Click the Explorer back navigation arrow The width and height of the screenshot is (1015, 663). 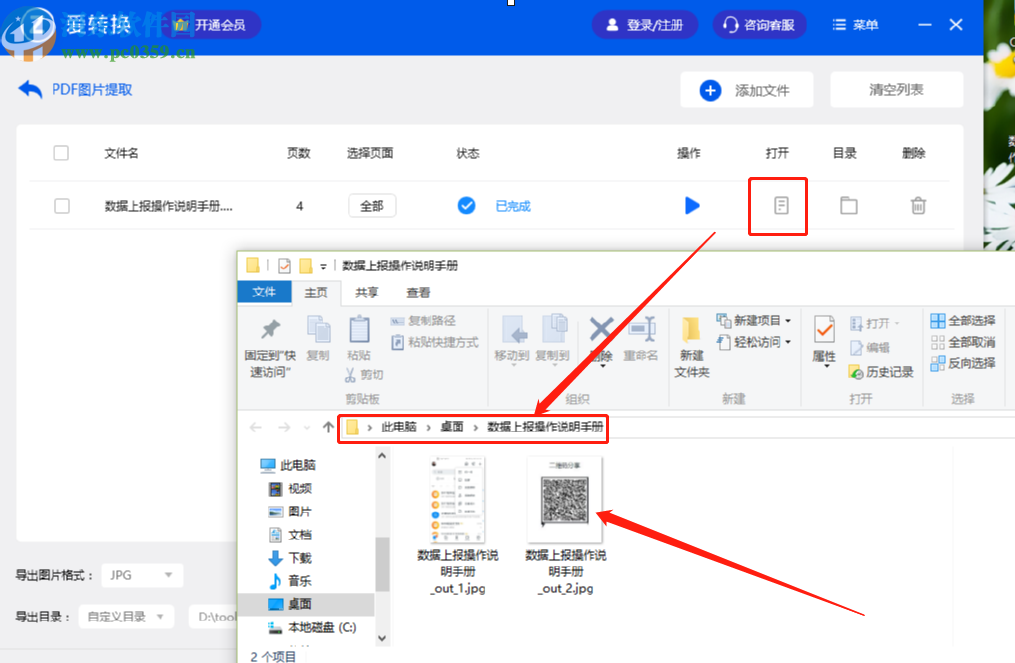pyautogui.click(x=256, y=427)
